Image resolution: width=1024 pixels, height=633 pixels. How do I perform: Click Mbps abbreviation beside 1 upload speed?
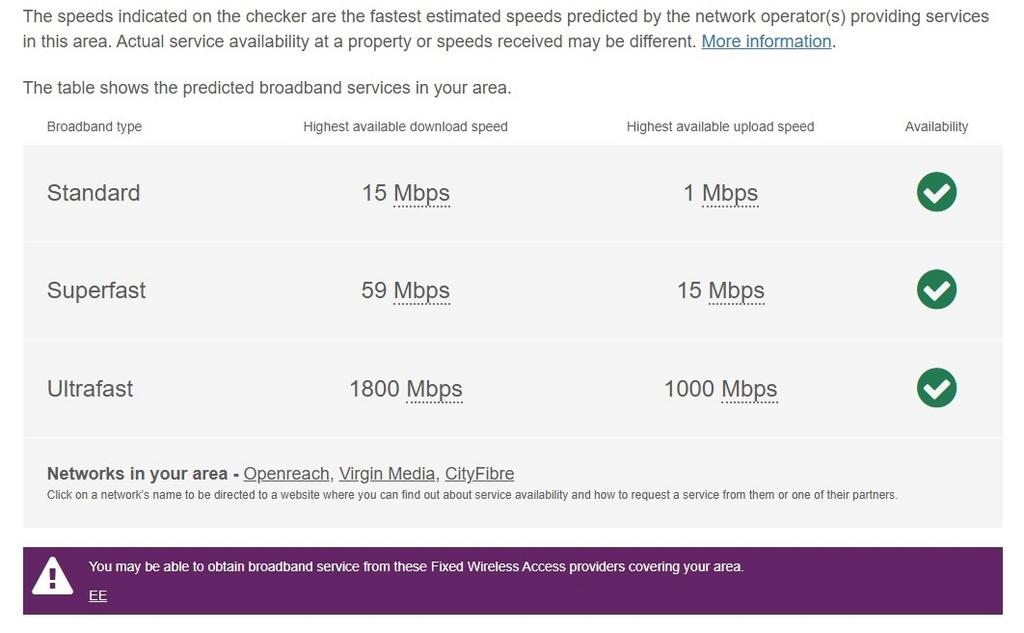729,193
